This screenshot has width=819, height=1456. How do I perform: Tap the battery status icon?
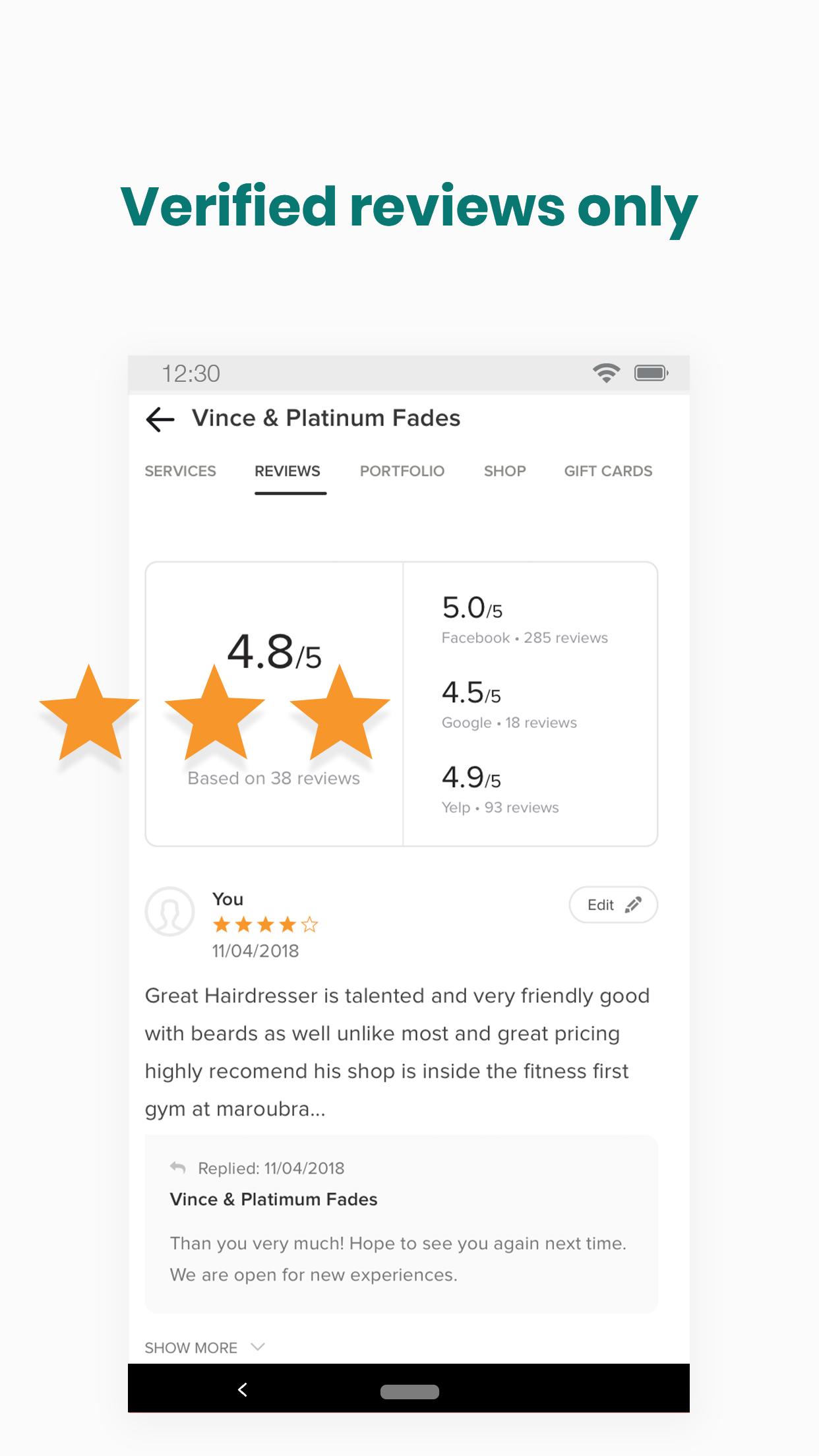pyautogui.click(x=652, y=374)
